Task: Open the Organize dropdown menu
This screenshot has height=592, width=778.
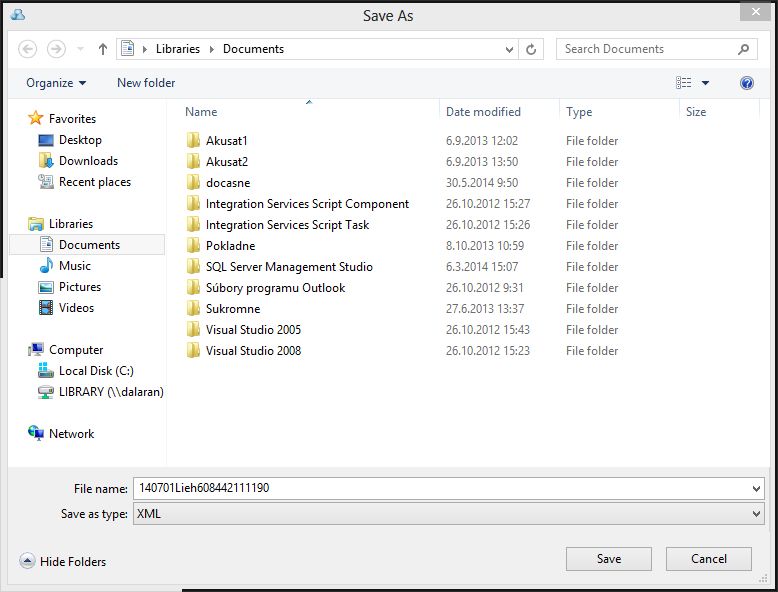Action: click(56, 83)
